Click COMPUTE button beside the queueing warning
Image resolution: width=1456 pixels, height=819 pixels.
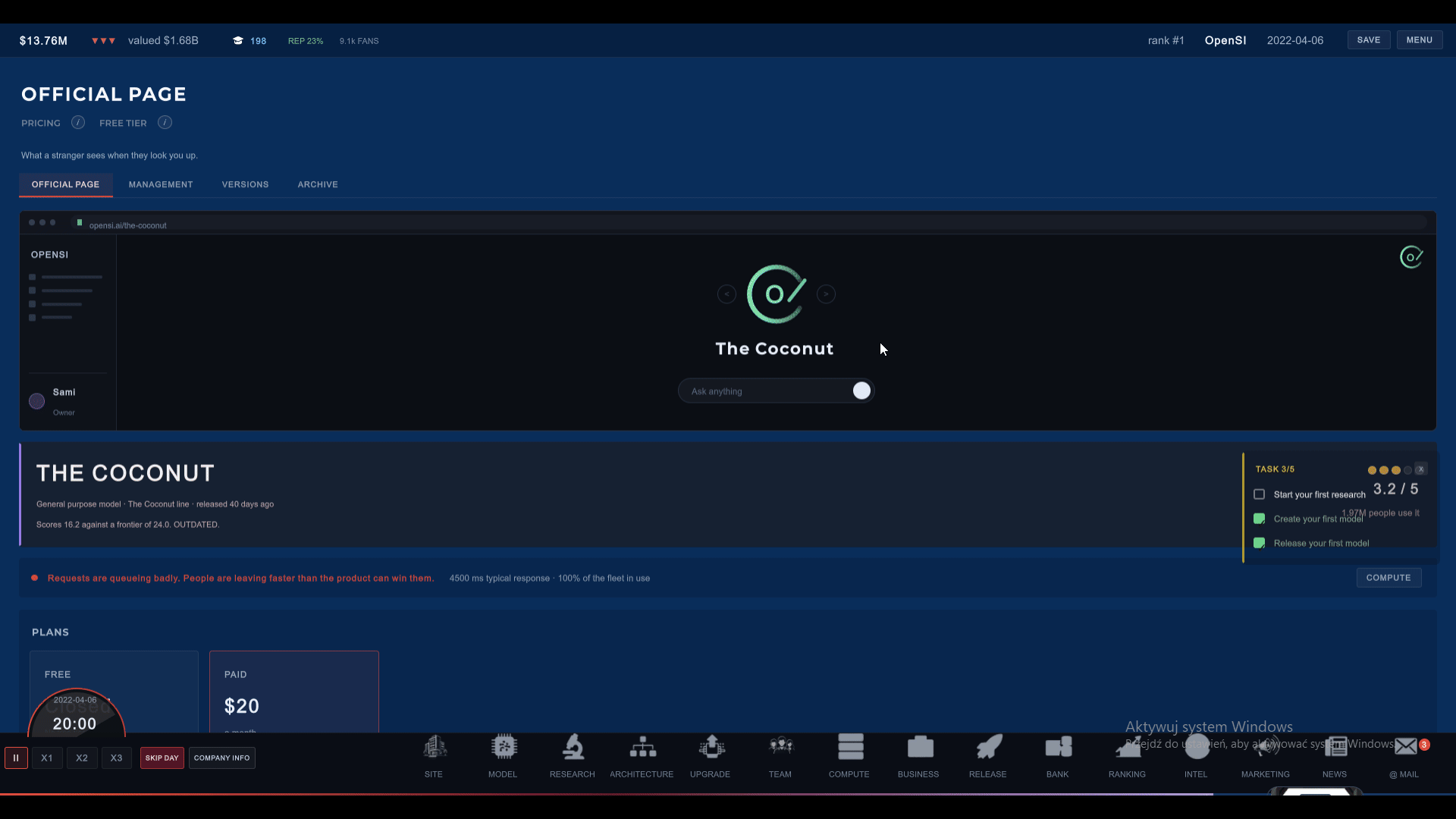[1389, 578]
